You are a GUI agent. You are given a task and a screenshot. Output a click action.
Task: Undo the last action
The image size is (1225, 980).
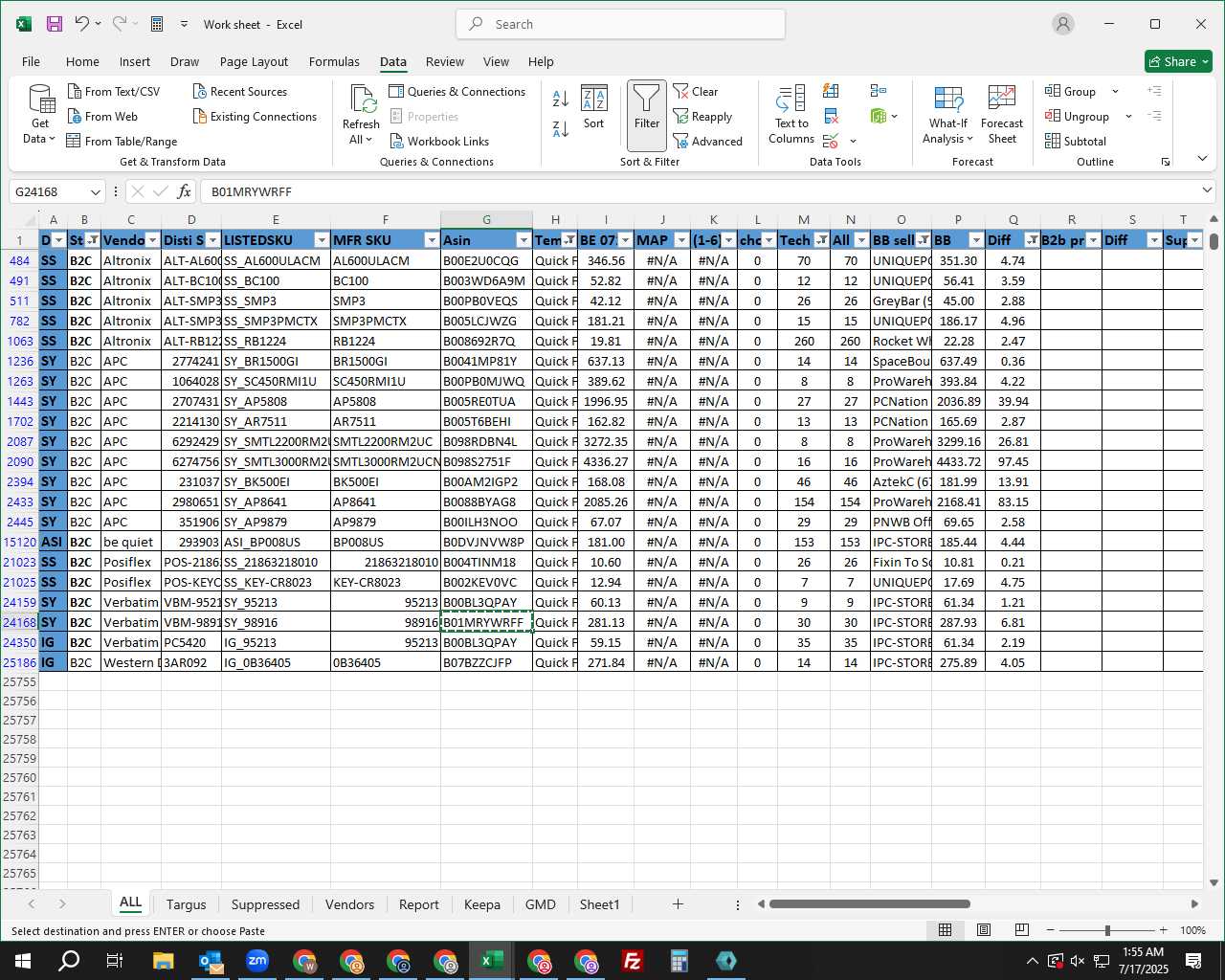(82, 24)
